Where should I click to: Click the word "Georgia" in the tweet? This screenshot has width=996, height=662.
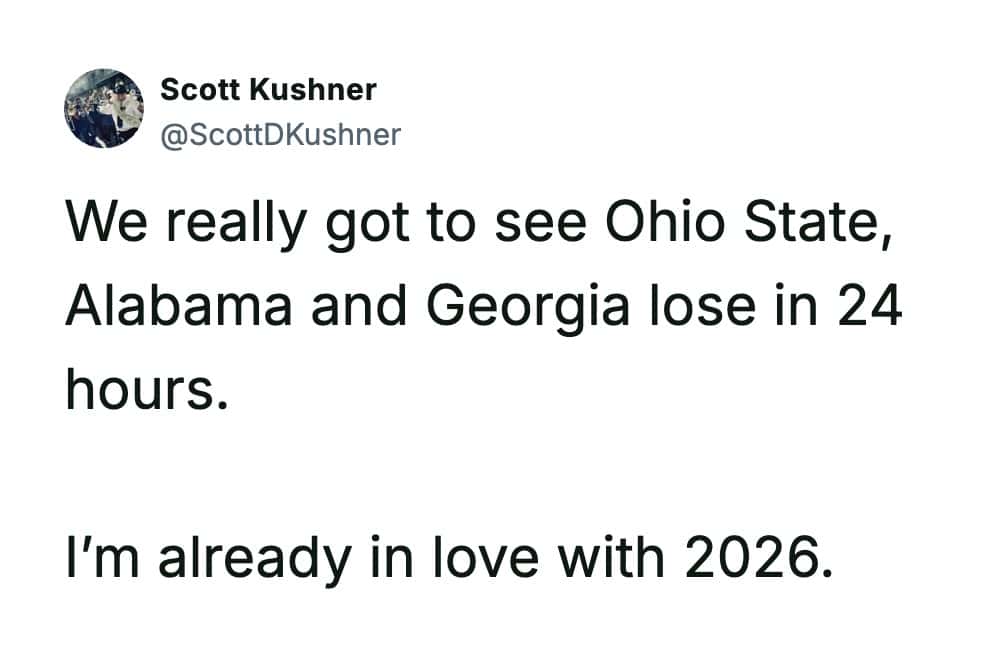pos(530,308)
